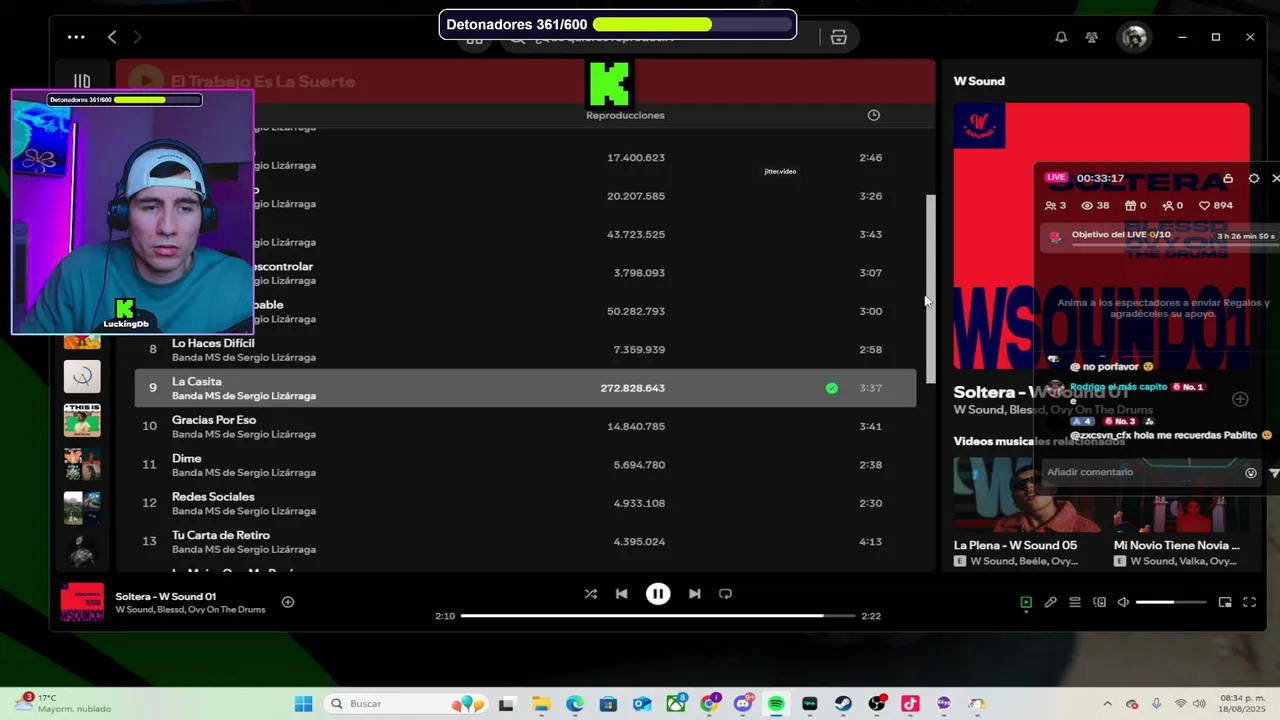Open the Windows Start menu
The width and height of the screenshot is (1280, 720).
(x=304, y=704)
